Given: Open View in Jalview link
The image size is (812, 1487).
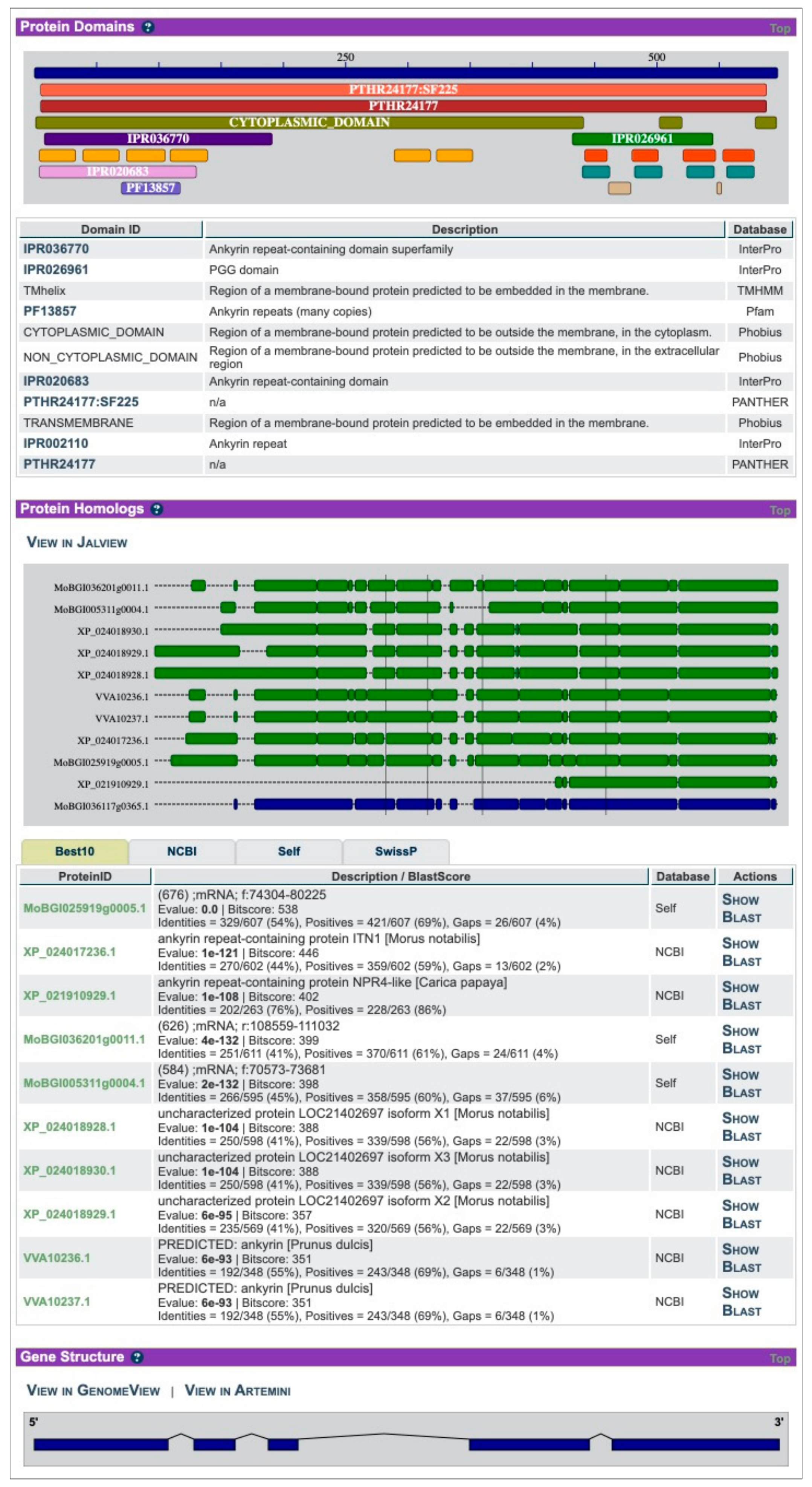Looking at the screenshot, I should tap(77, 542).
